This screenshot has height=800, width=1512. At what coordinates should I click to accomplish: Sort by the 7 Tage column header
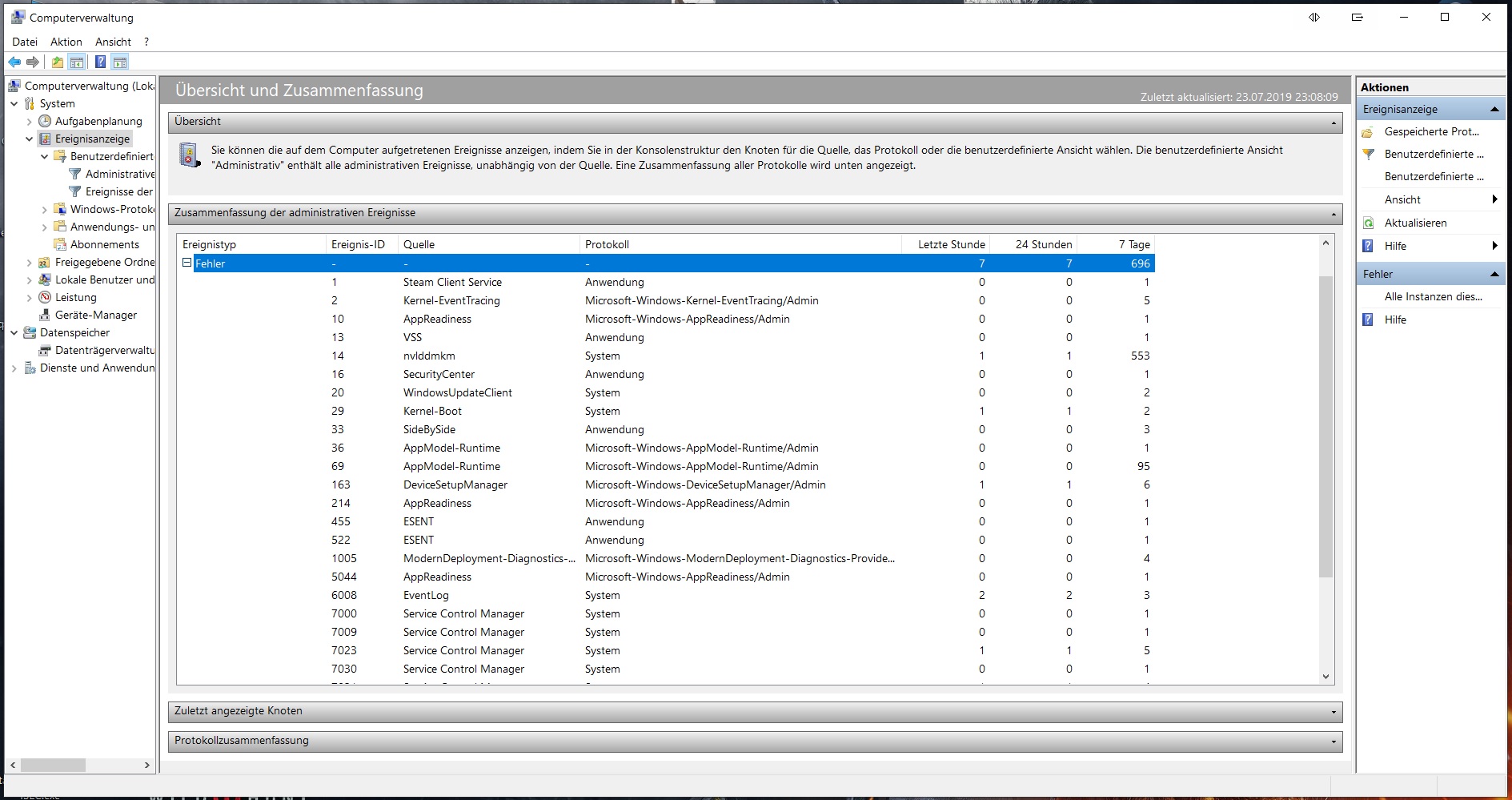click(1116, 244)
